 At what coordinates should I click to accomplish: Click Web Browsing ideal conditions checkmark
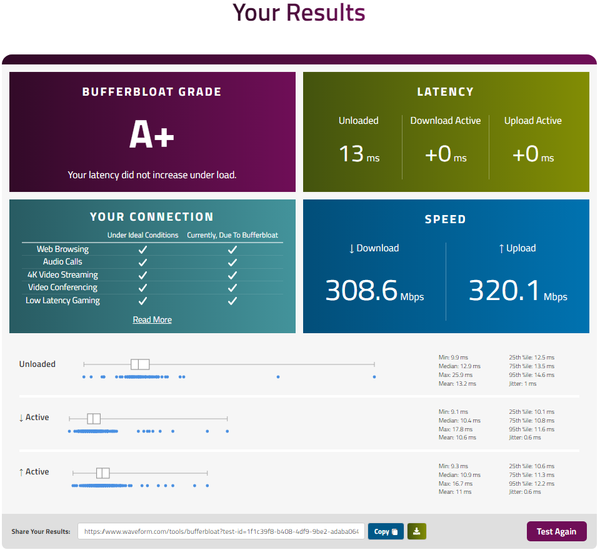(x=142, y=249)
